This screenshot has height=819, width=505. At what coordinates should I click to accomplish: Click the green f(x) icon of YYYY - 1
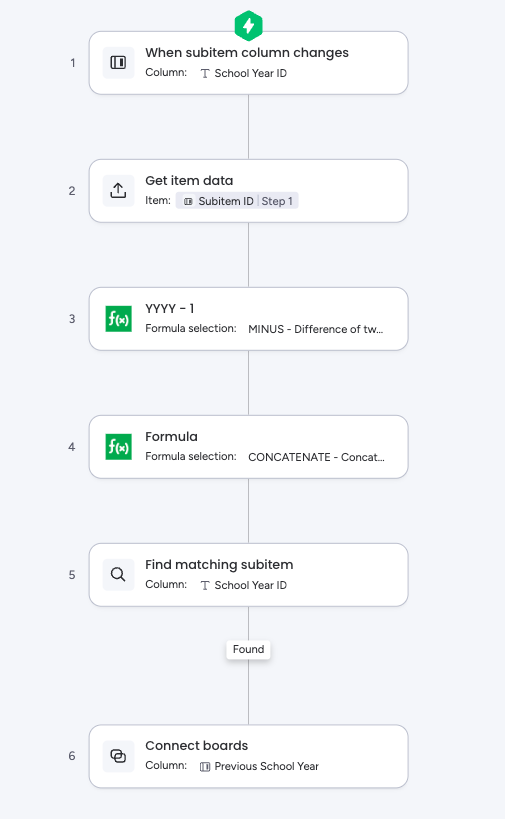119,319
